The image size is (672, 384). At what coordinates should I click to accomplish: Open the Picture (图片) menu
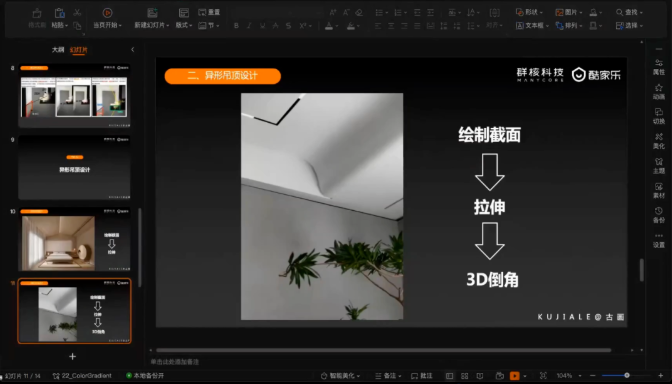[x=569, y=12]
